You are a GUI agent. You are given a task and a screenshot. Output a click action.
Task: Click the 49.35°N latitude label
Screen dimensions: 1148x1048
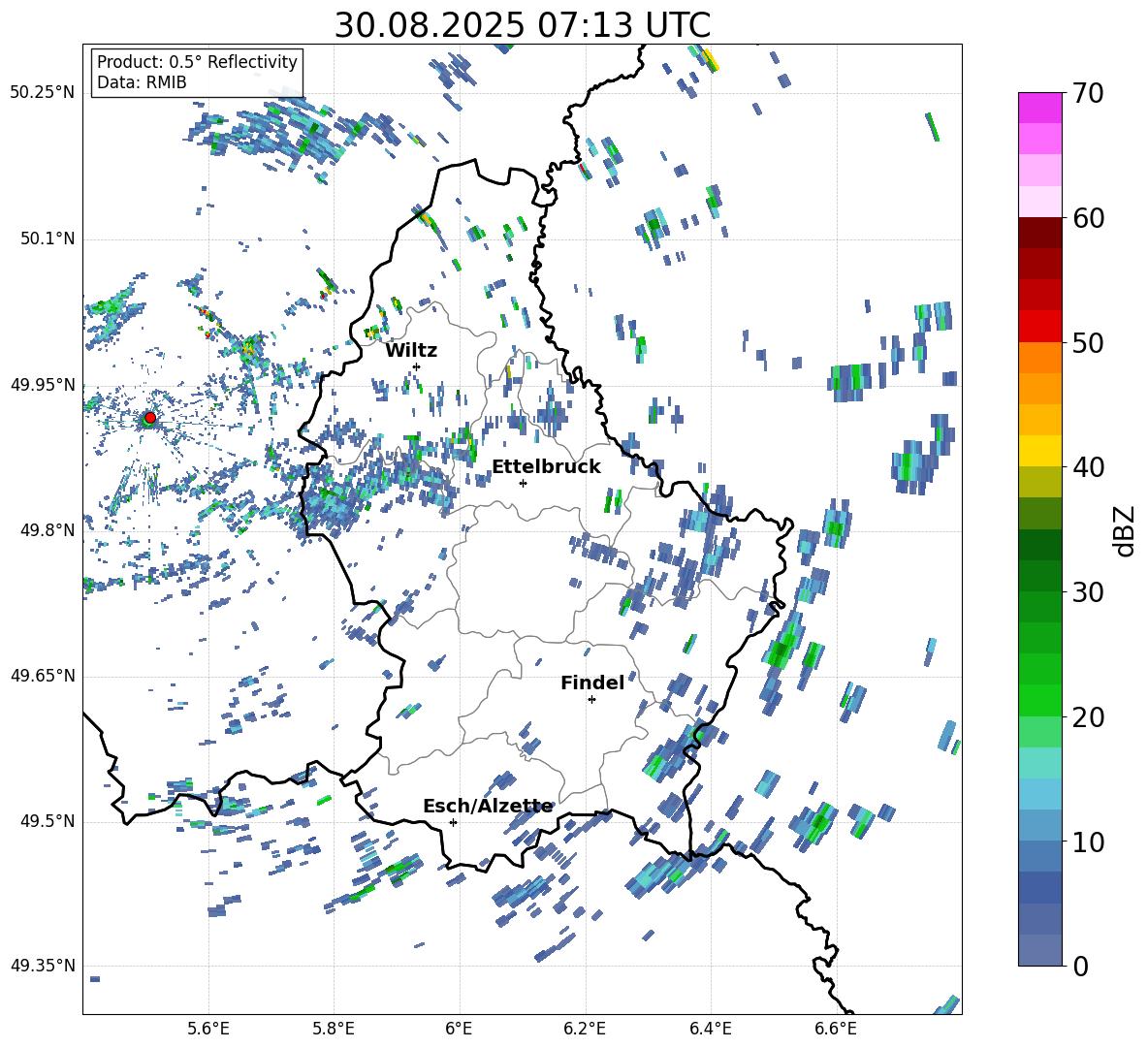43,966
